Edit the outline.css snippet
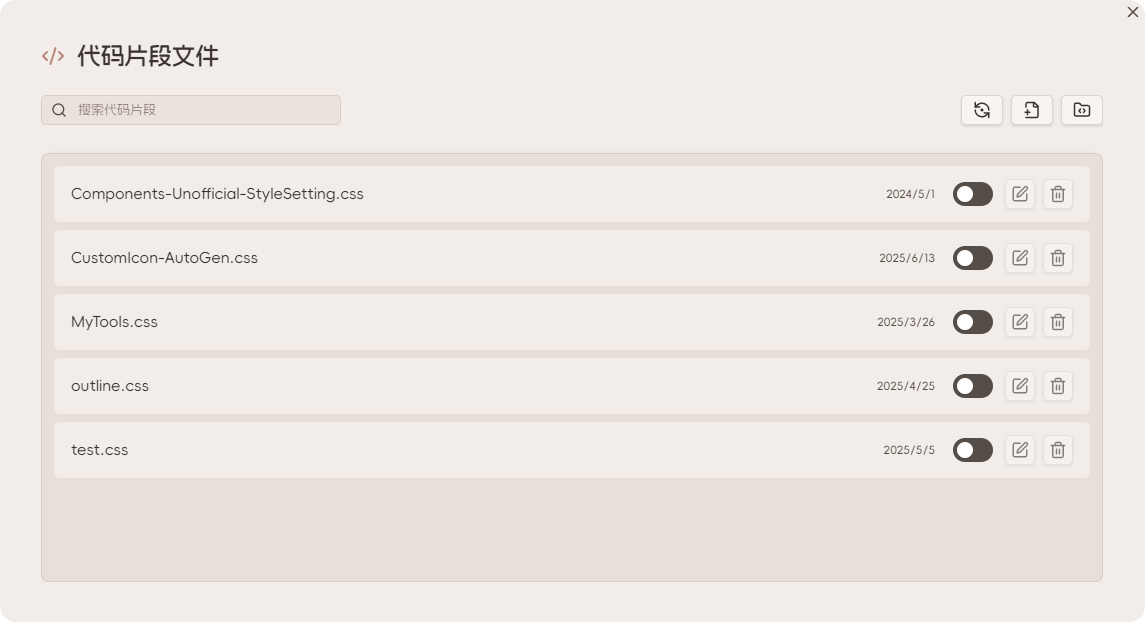The image size is (1145, 622). pos(1020,386)
